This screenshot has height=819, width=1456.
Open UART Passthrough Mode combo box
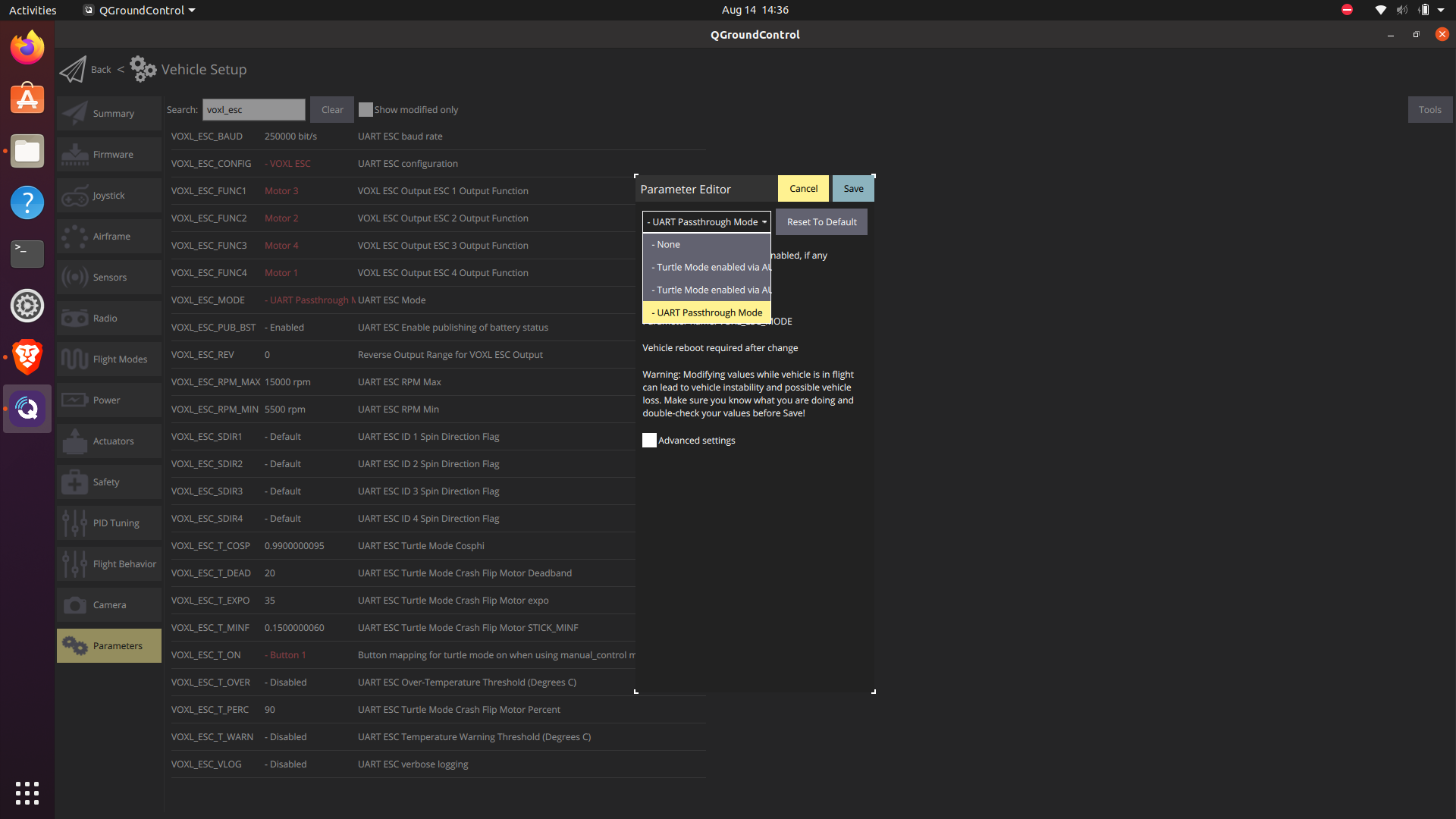point(706,222)
